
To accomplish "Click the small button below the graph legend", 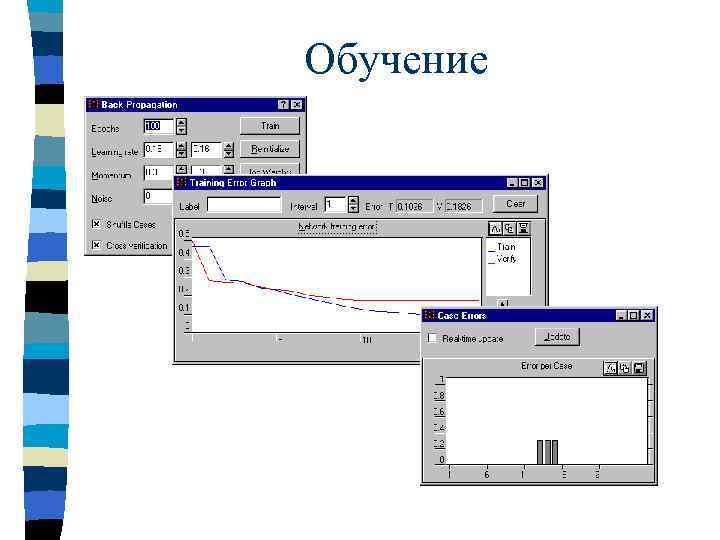I will click(x=503, y=303).
